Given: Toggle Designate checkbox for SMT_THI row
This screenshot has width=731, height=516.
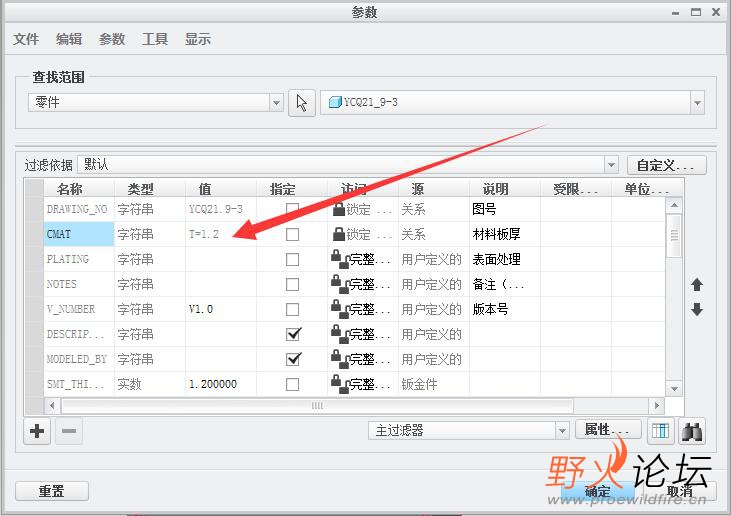Looking at the screenshot, I should [292, 385].
